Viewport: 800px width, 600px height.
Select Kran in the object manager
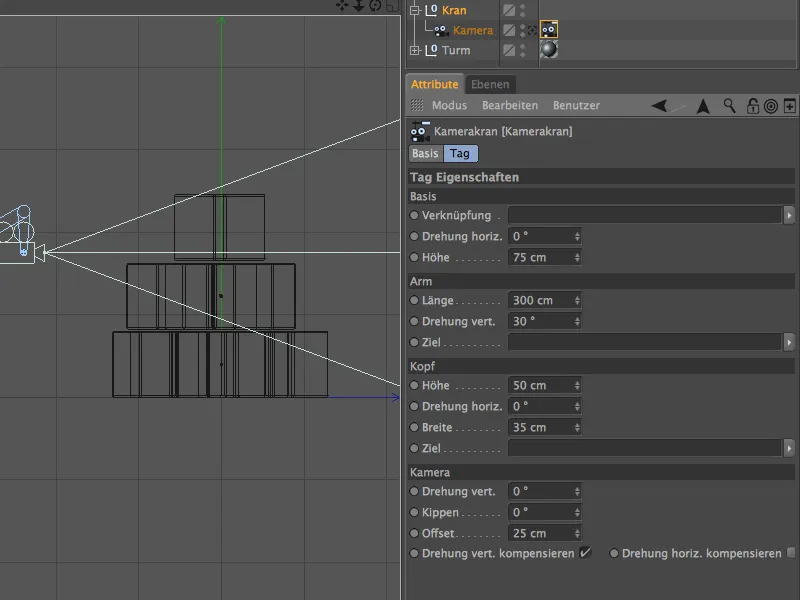click(x=454, y=10)
